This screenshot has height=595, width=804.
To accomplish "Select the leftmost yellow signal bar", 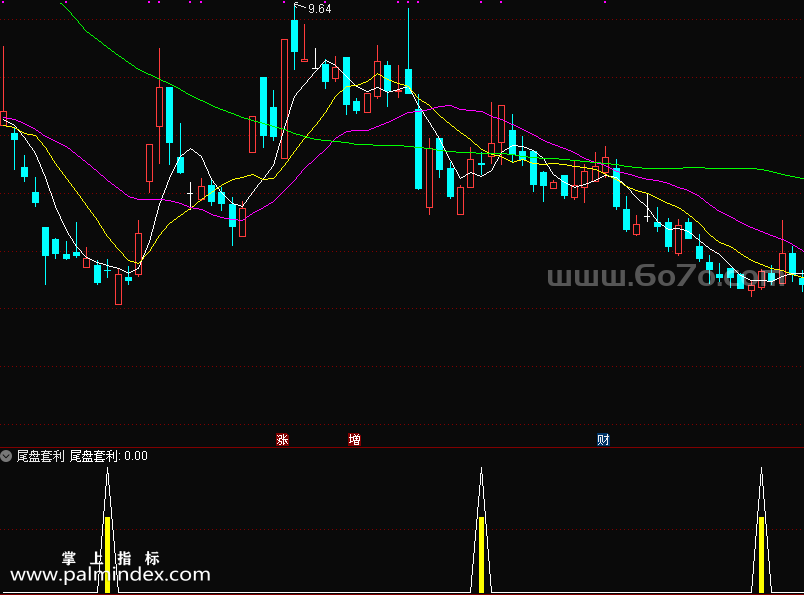I will point(108,554).
